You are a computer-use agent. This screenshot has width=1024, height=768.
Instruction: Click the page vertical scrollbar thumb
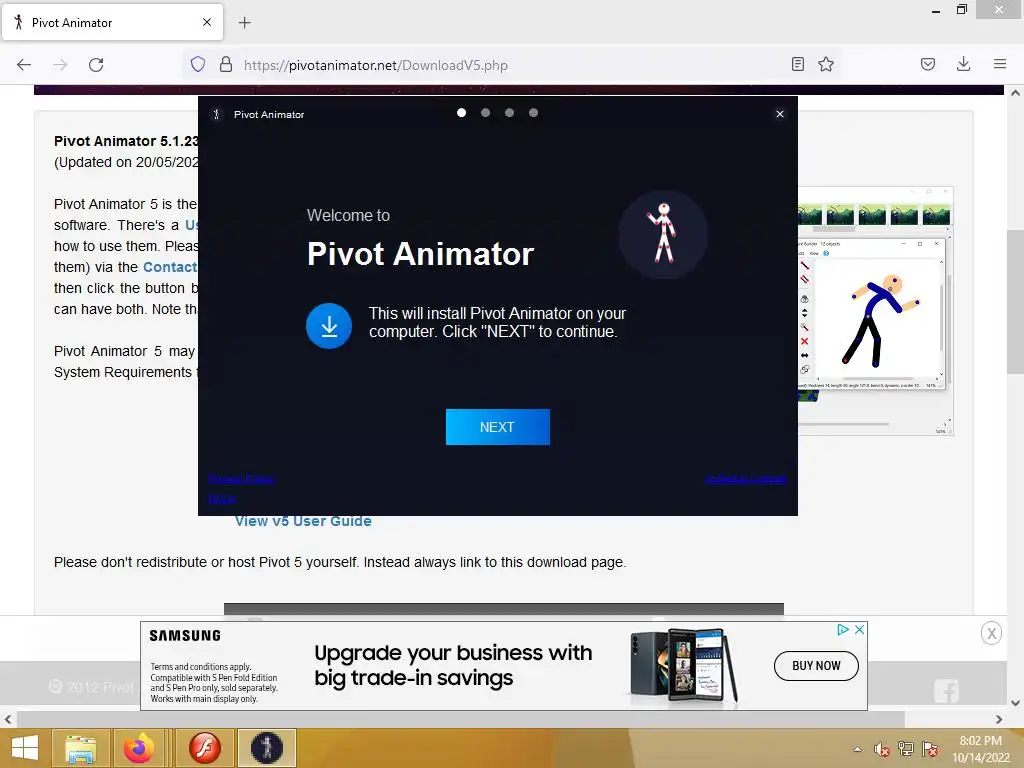(1015, 301)
